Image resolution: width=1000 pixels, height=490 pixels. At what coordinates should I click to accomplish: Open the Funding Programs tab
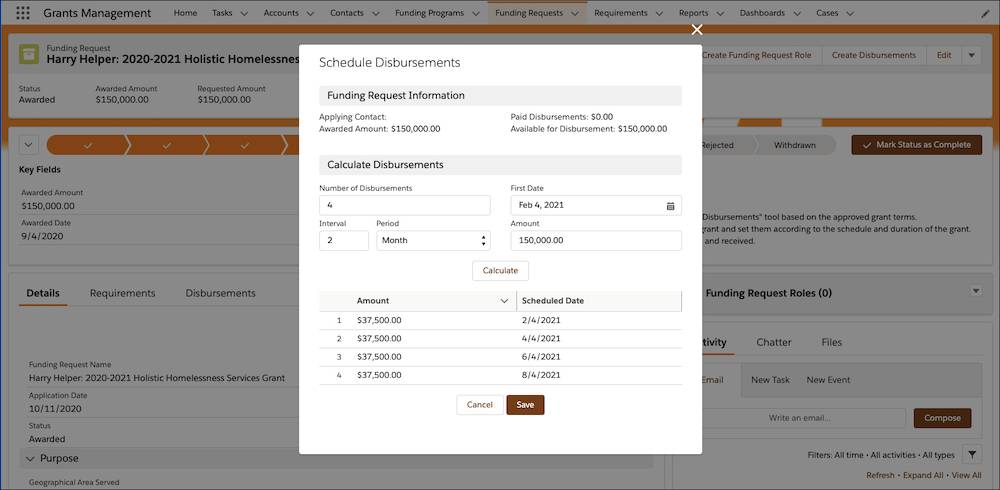pyautogui.click(x=429, y=13)
